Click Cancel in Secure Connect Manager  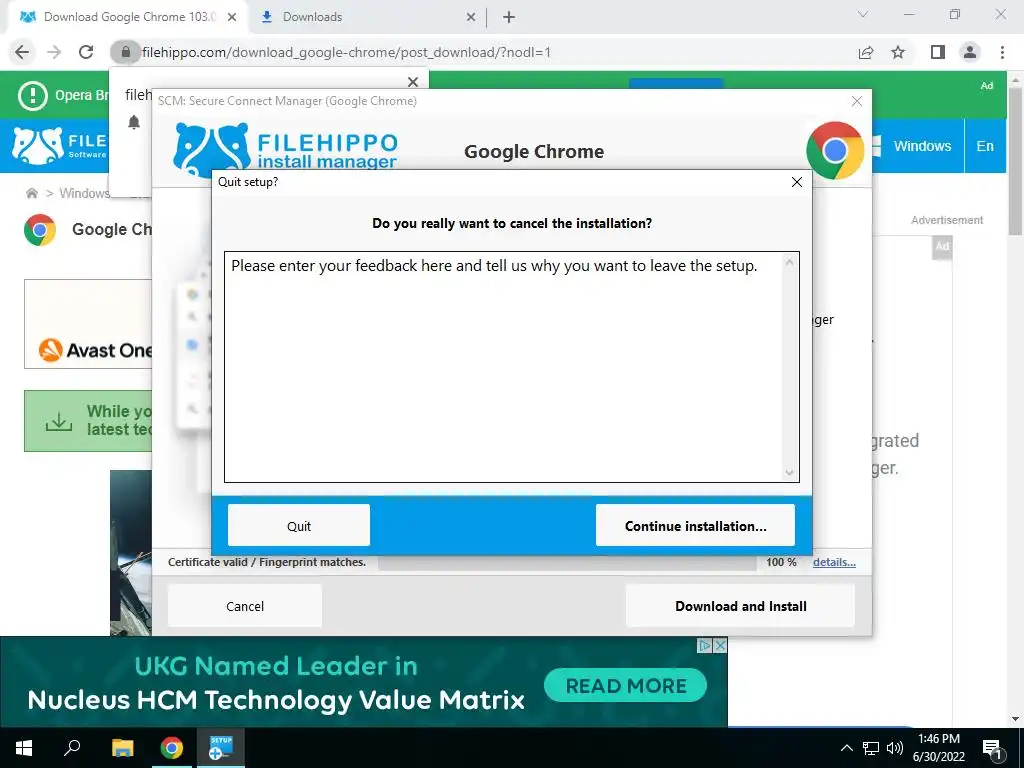click(x=245, y=605)
